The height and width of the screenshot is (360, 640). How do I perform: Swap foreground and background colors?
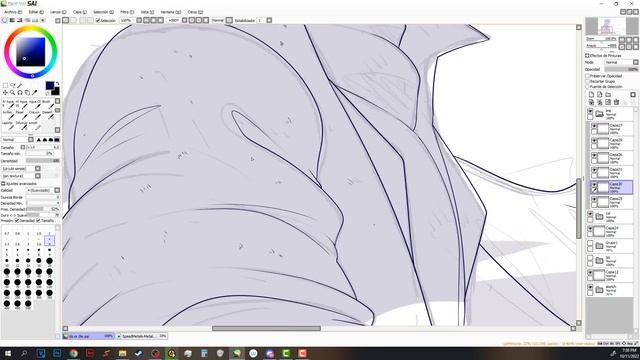(x=58, y=84)
